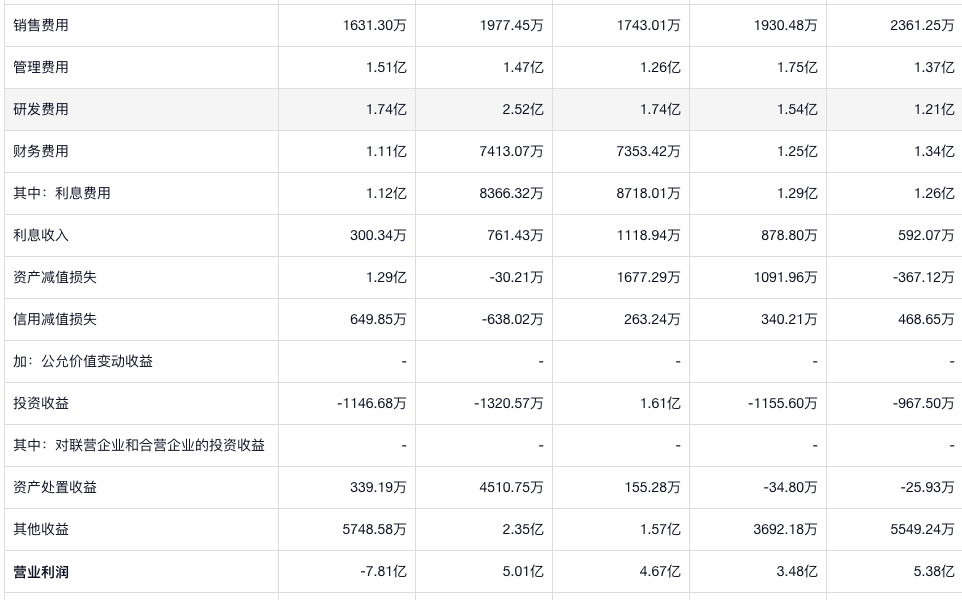This screenshot has width=962, height=600.
Task: Click the 财务费用 row label
Action: (41, 151)
